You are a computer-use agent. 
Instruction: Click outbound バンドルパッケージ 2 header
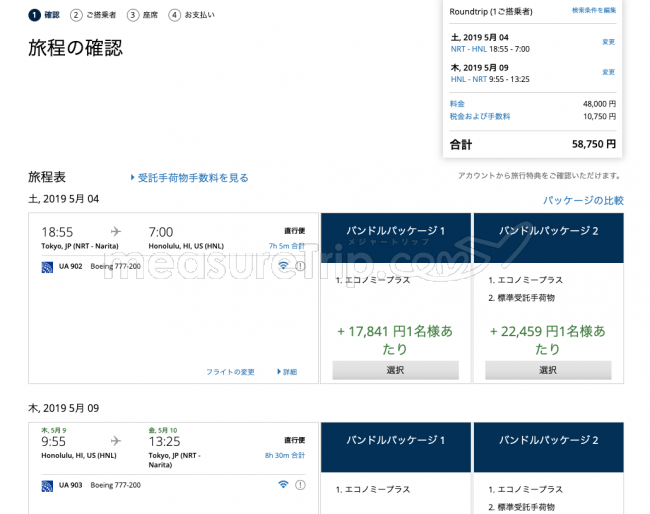point(549,238)
